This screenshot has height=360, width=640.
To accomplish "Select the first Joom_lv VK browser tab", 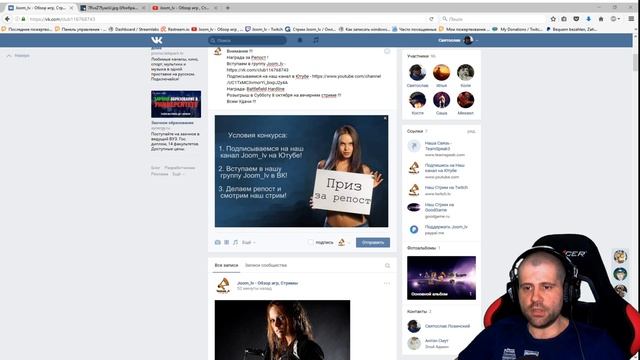I will [x=40, y=8].
